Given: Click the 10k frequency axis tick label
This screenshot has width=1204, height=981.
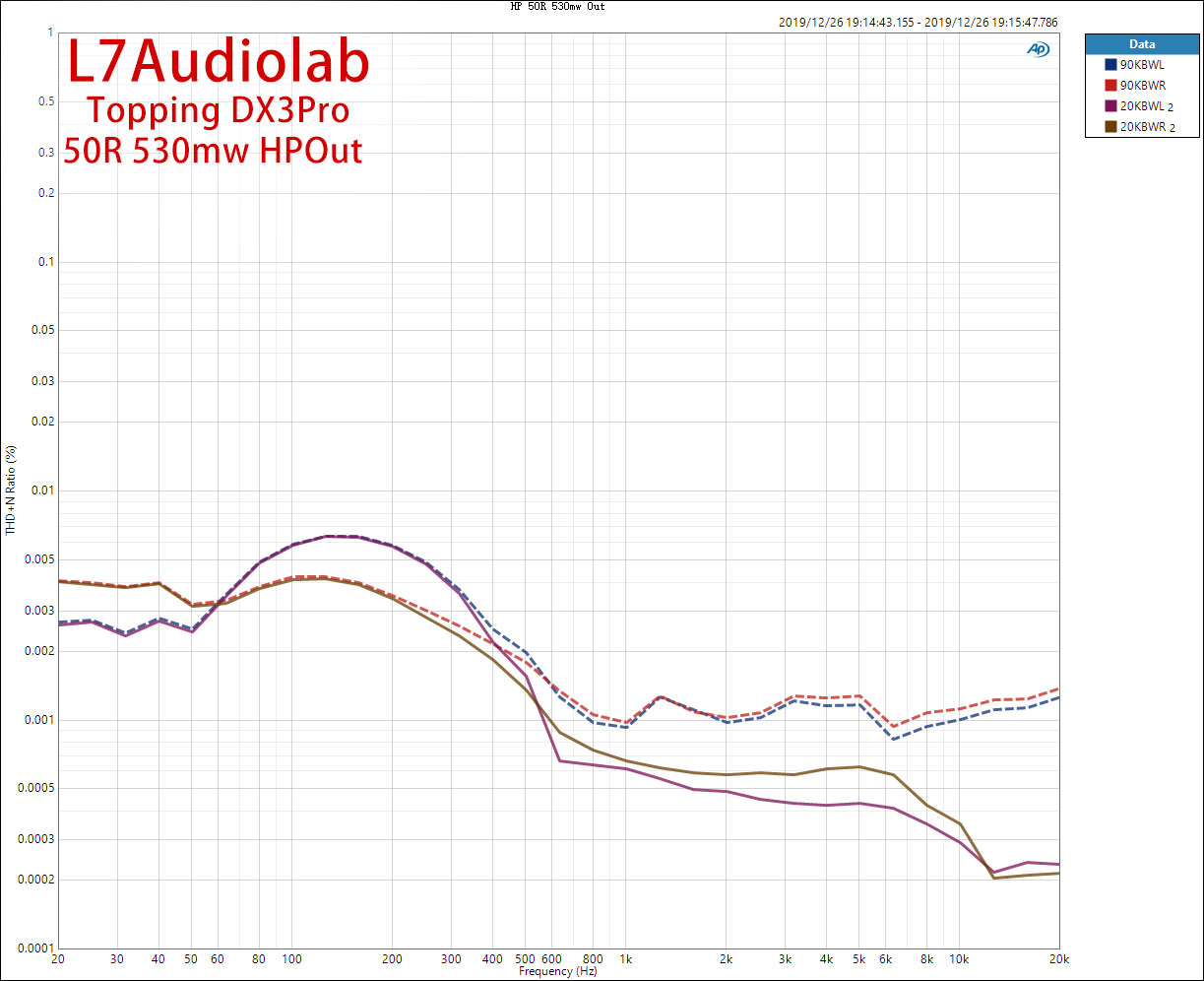Looking at the screenshot, I should tap(958, 958).
